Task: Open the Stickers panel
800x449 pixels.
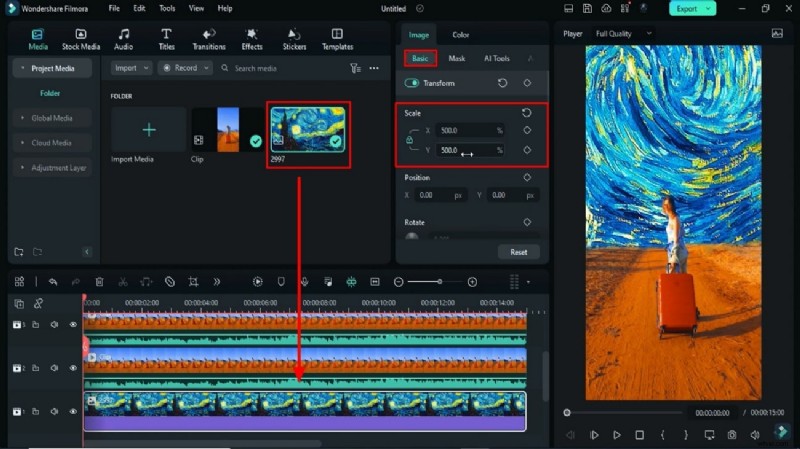Action: pyautogui.click(x=294, y=38)
